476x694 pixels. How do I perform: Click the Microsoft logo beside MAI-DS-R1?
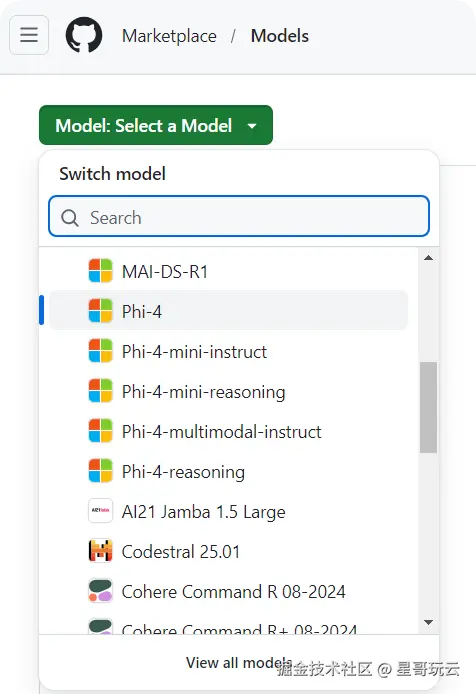click(x=101, y=271)
